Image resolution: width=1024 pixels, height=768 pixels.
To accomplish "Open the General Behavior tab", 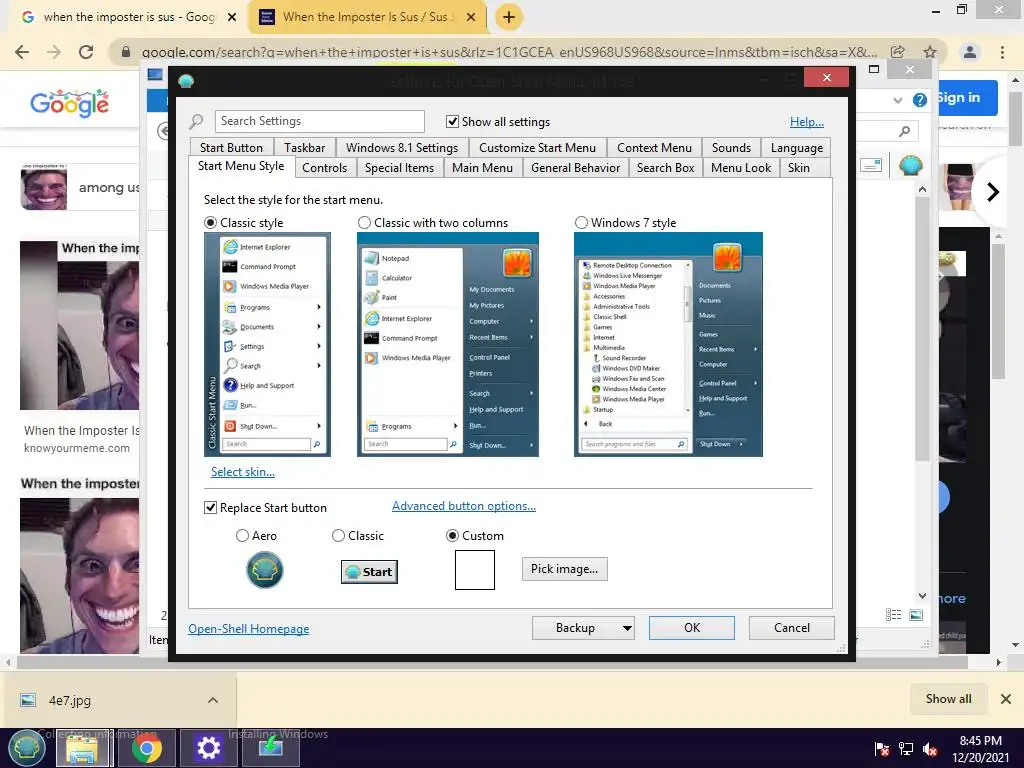I will (x=575, y=168).
